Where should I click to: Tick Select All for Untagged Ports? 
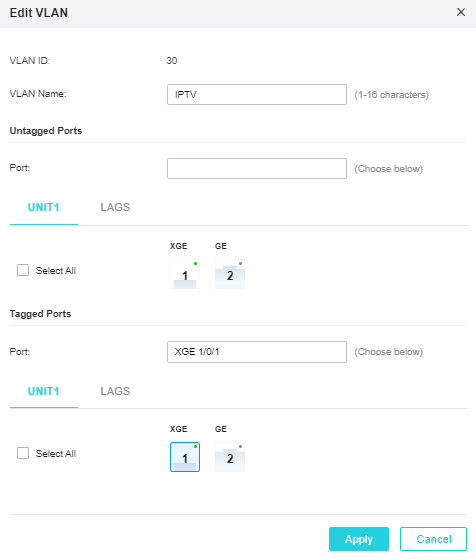23,270
